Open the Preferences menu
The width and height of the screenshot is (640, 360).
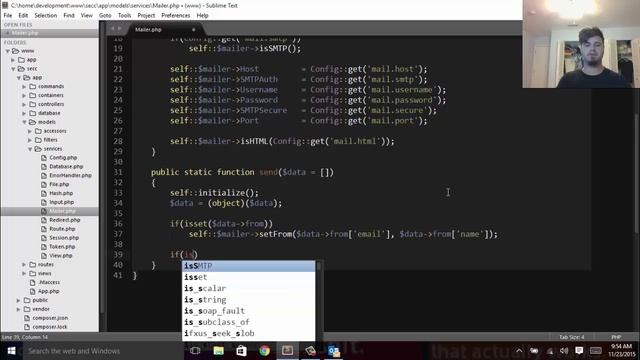(176, 16)
